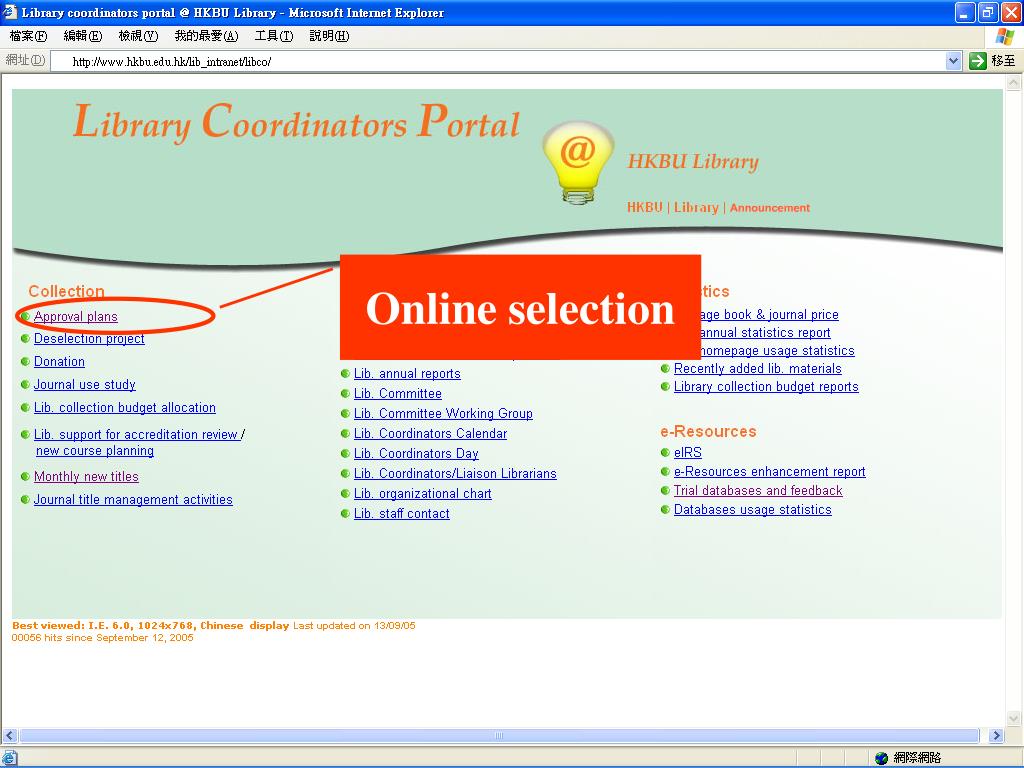
Task: Open Lib. Committee Working Group link
Action: point(443,413)
